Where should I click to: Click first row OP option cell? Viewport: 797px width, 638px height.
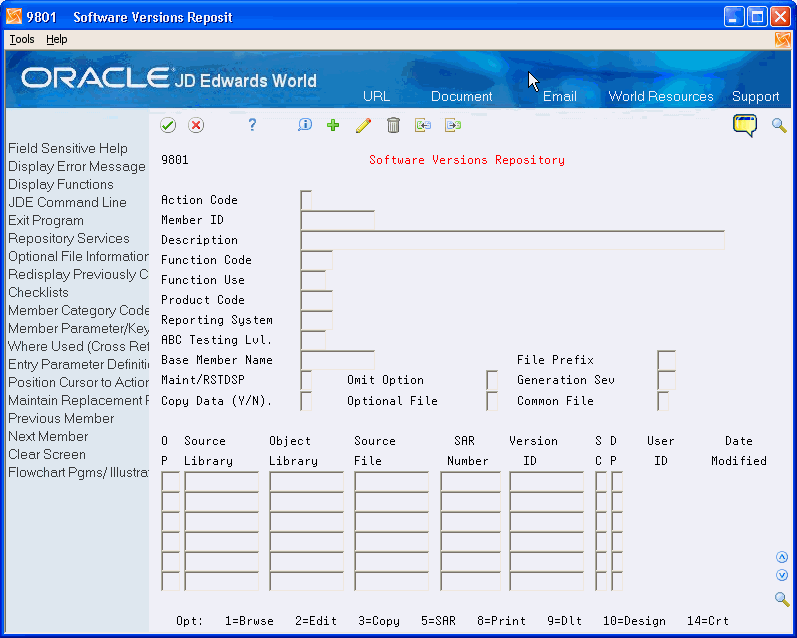tap(170, 481)
